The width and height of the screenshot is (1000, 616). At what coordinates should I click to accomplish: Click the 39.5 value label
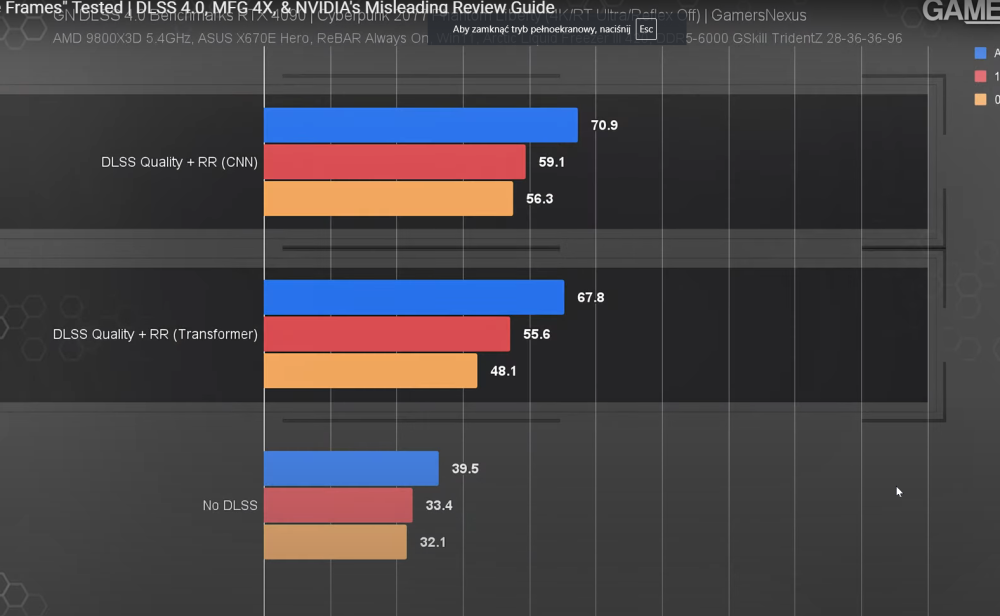pyautogui.click(x=465, y=469)
